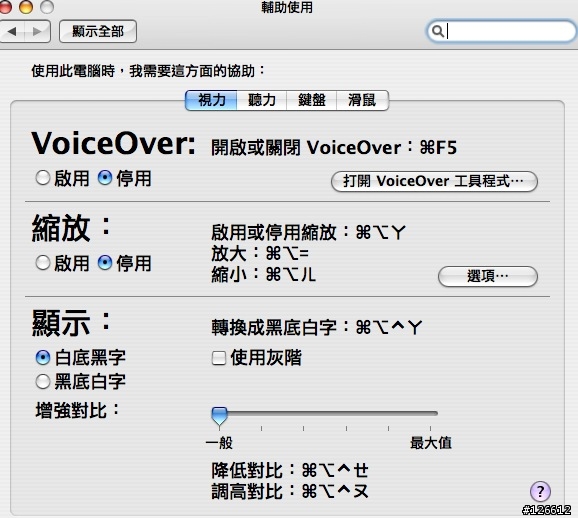The width and height of the screenshot is (578, 518).
Task: Toggle the 使用灰階 checkbox
Action: pos(219,358)
